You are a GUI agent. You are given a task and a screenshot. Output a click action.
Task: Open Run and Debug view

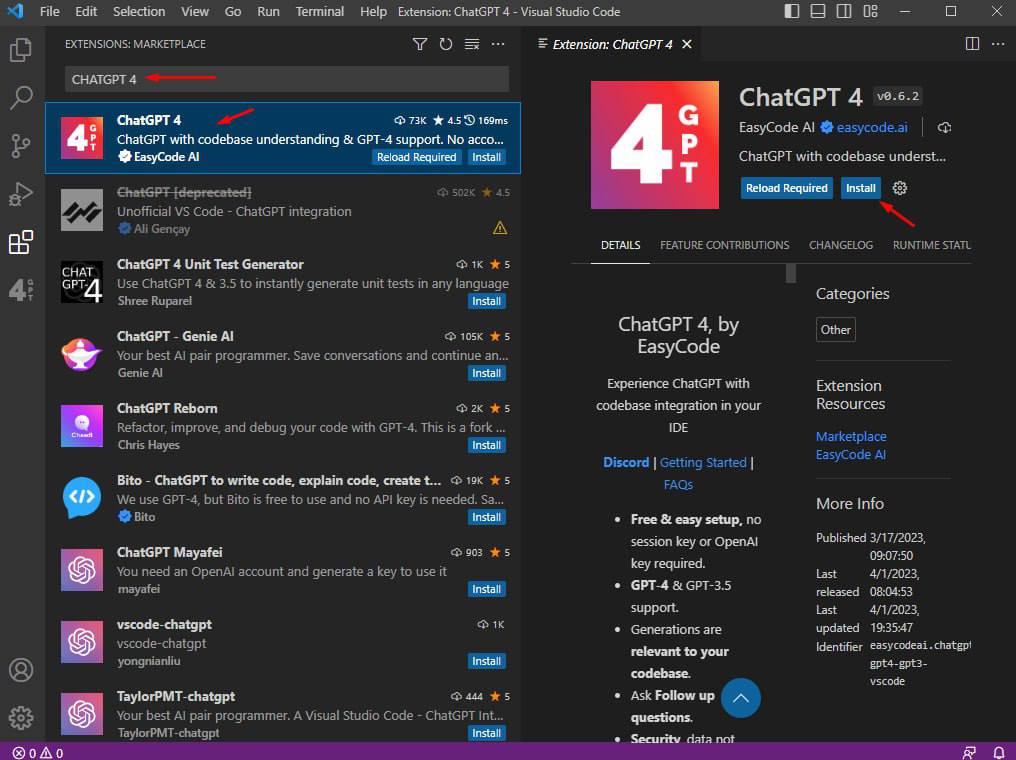(x=21, y=194)
